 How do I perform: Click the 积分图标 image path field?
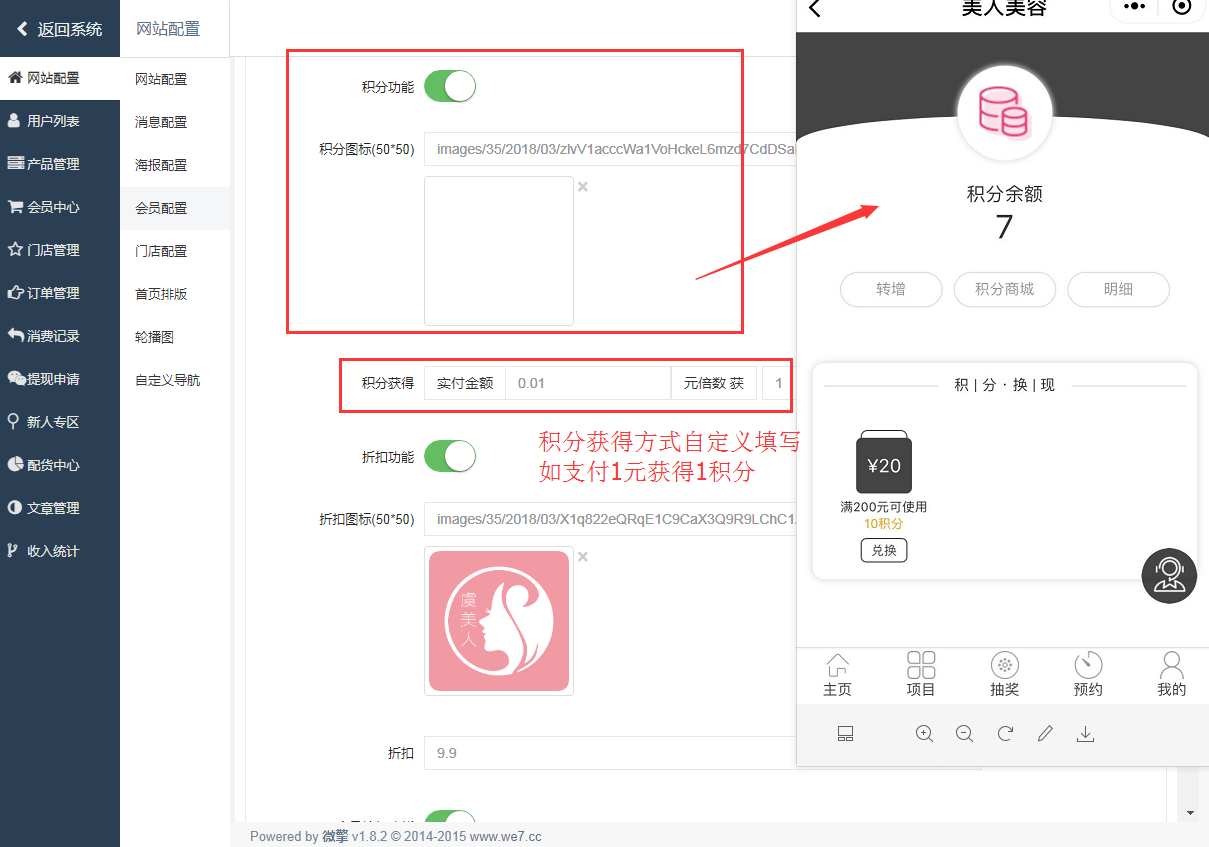[x=610, y=150]
